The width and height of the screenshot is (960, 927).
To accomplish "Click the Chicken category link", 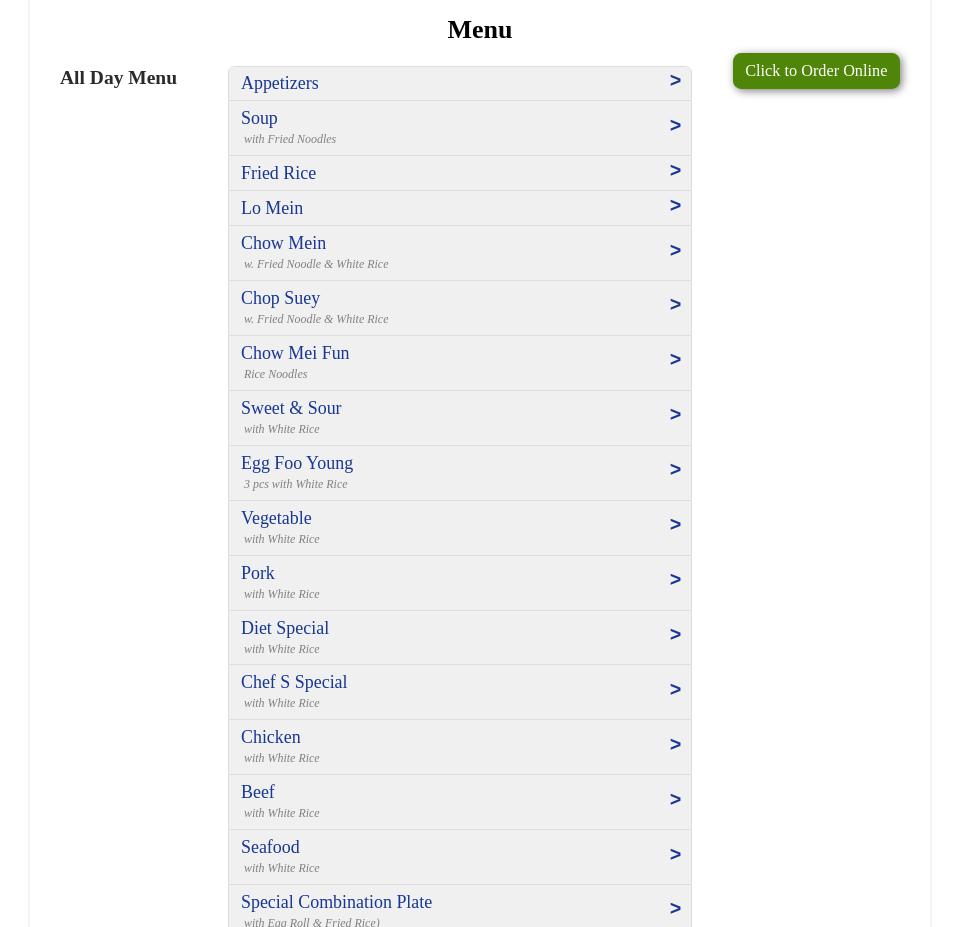I will [x=271, y=737].
